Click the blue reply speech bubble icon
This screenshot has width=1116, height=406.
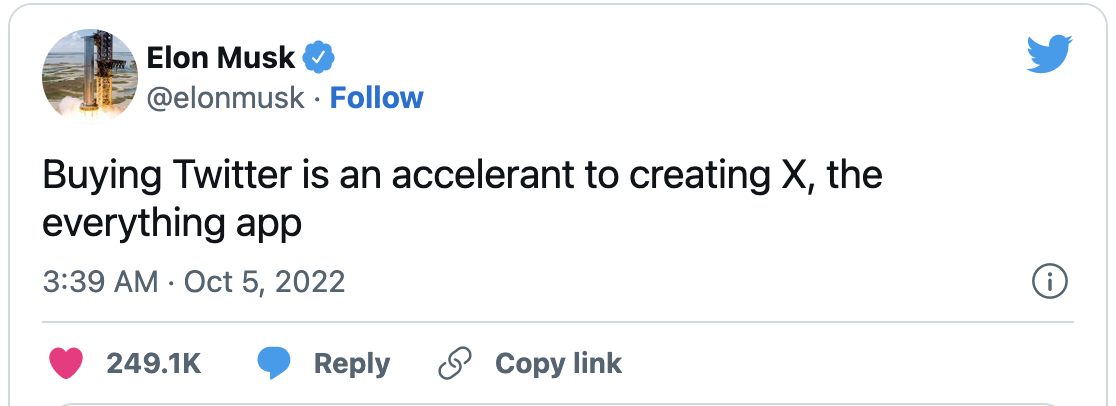click(273, 363)
